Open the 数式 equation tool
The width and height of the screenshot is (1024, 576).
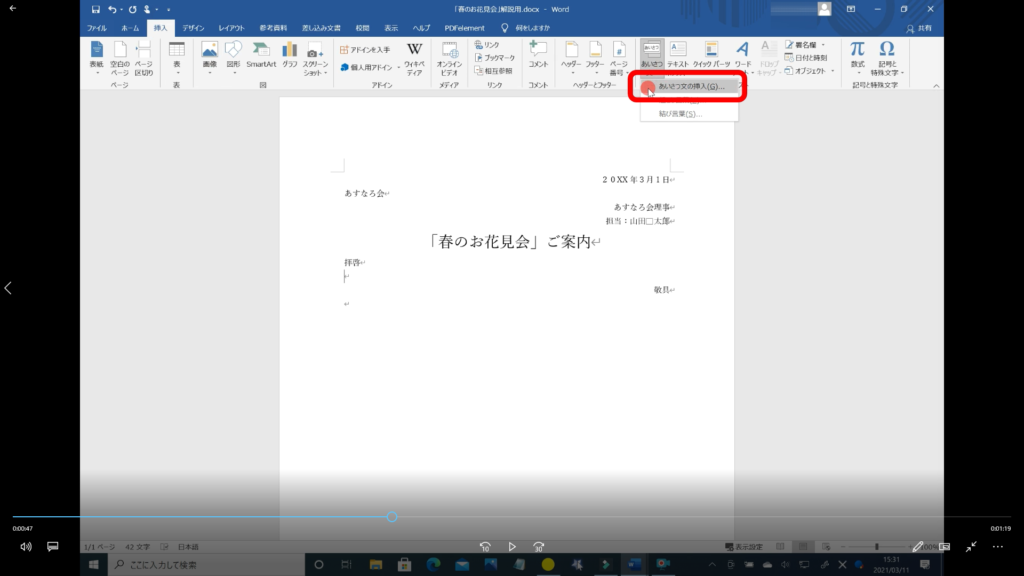click(857, 56)
